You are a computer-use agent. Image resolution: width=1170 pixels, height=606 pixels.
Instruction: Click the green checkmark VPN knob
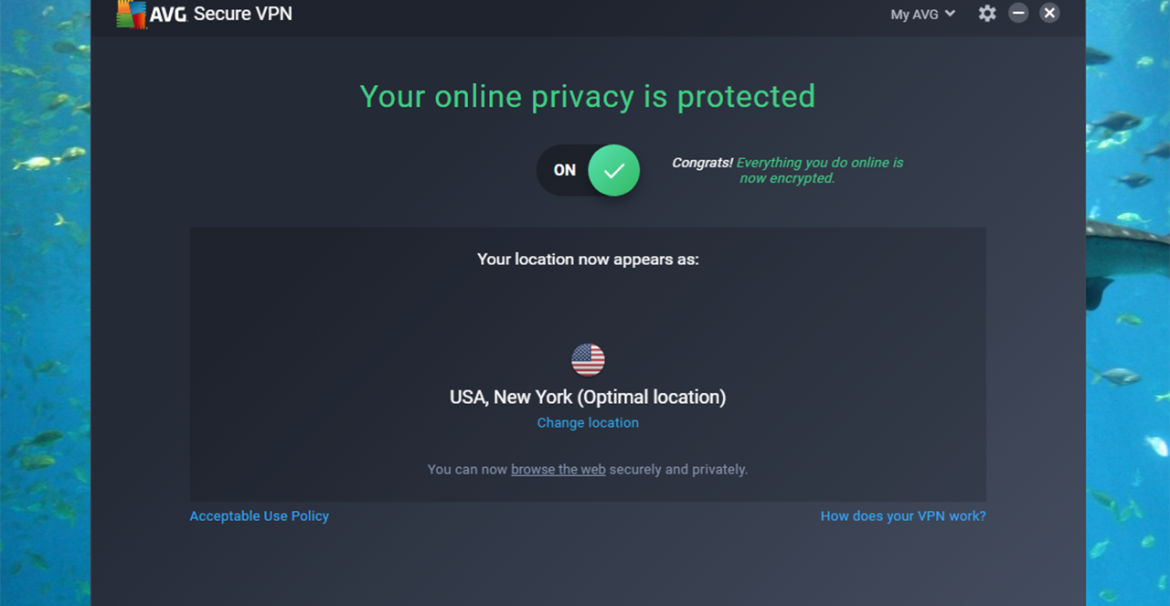(x=613, y=170)
